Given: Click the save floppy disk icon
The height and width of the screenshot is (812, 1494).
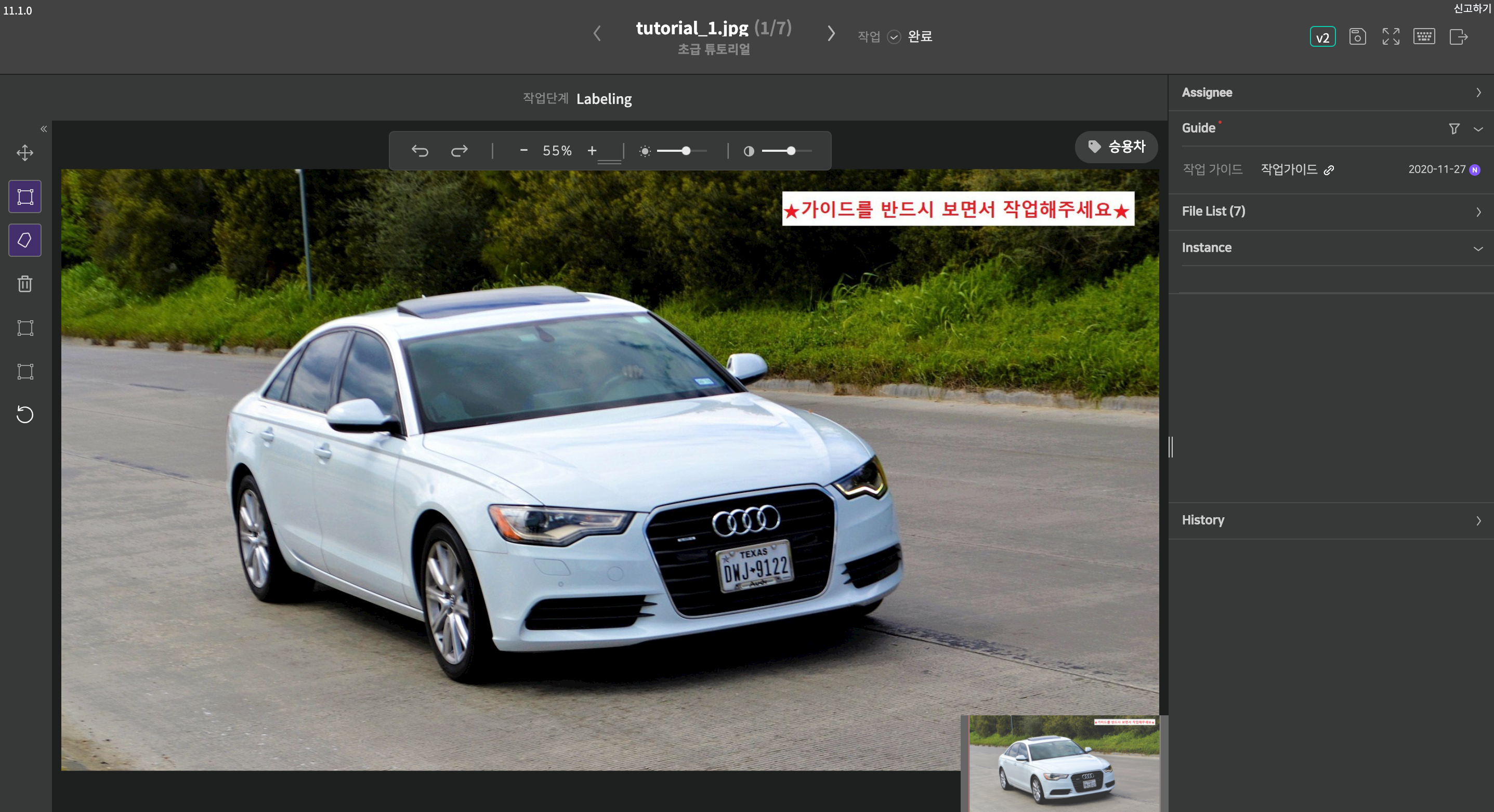Looking at the screenshot, I should click(1357, 36).
